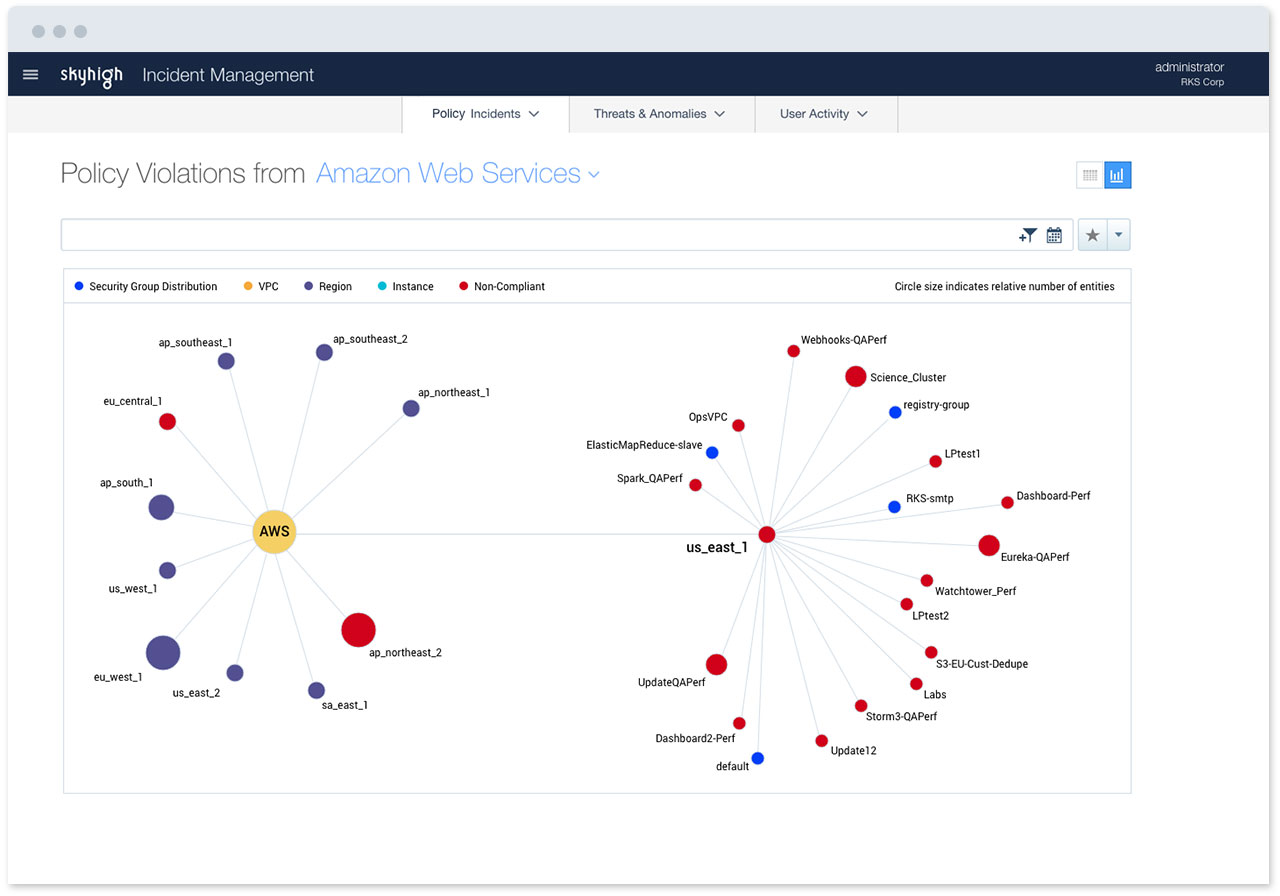Click the administrator account label

coord(1189,67)
